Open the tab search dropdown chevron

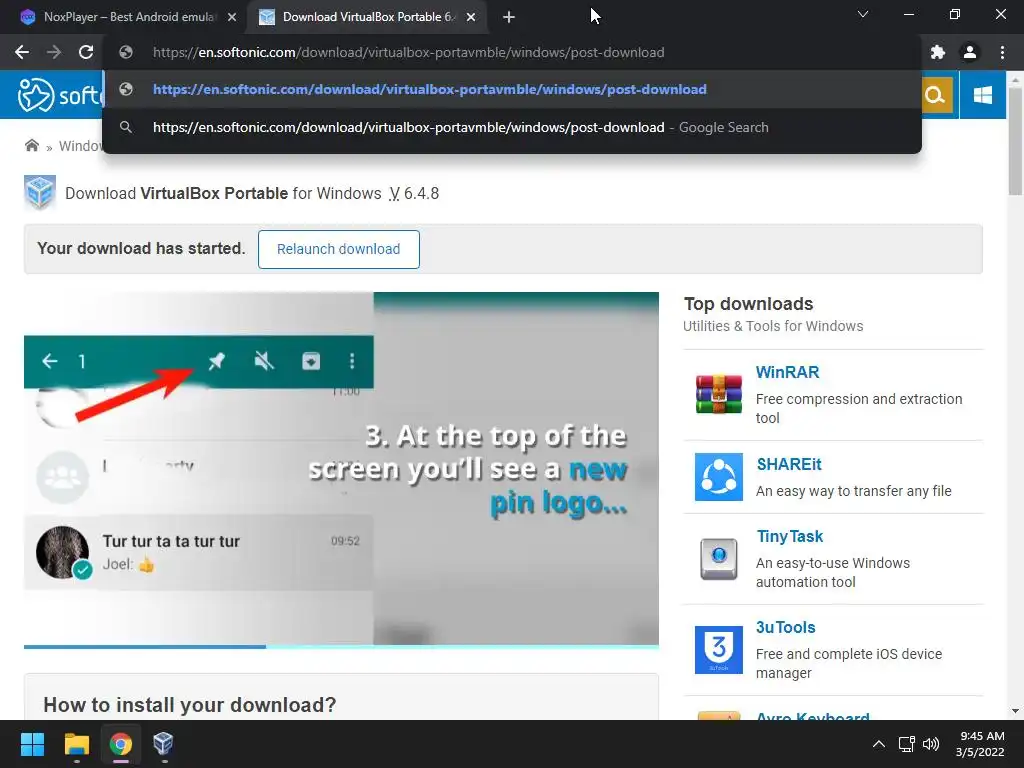[863, 14]
